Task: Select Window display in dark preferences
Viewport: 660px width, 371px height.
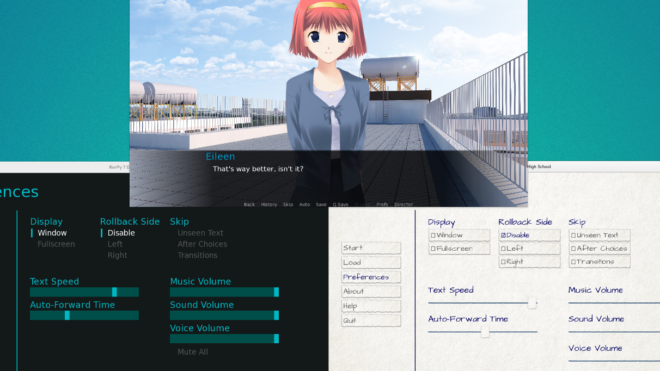Action: (52, 233)
